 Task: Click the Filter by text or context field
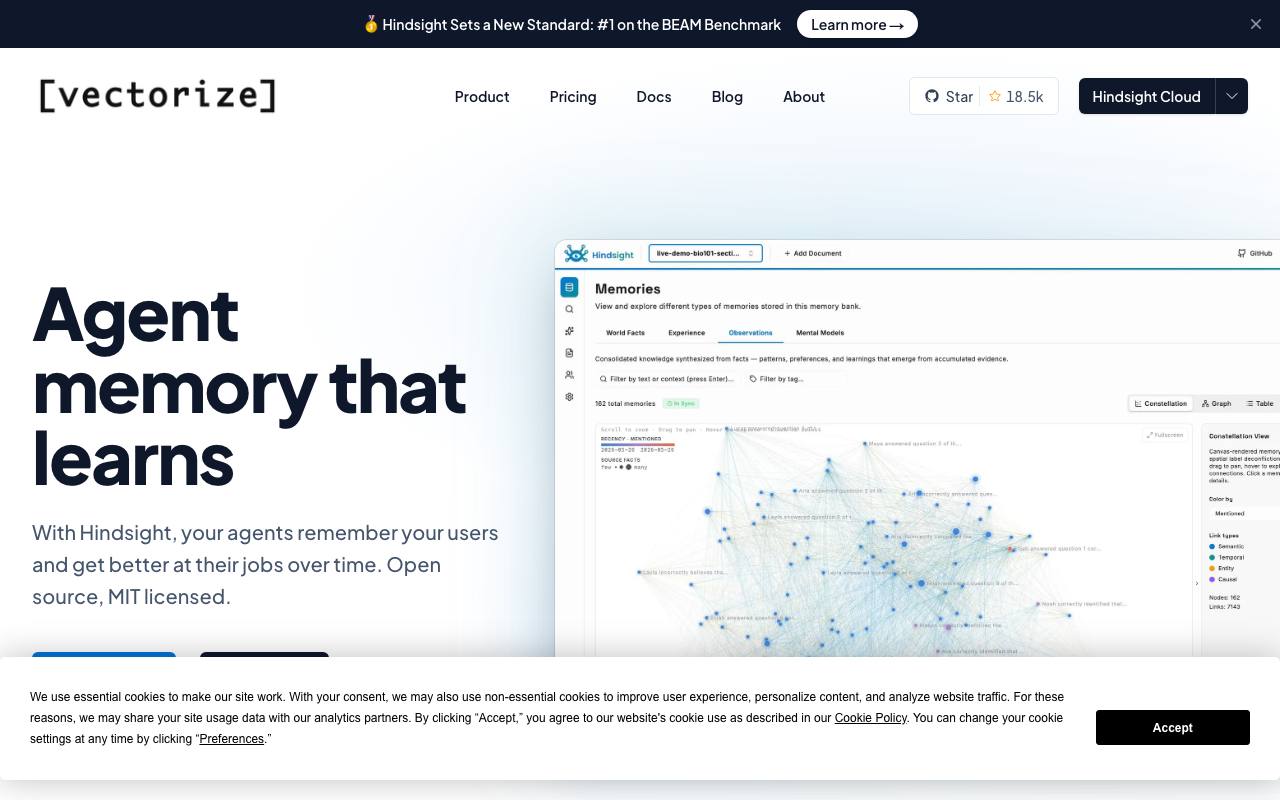coord(668,379)
